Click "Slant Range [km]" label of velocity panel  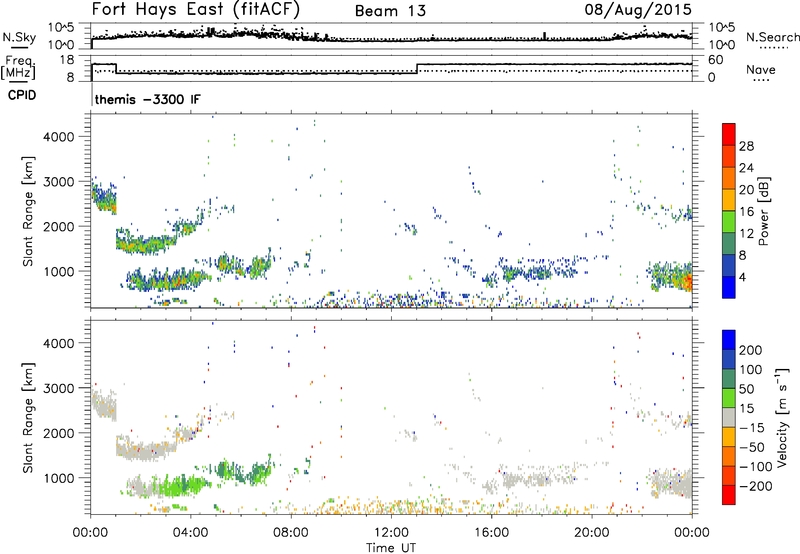(x=28, y=418)
